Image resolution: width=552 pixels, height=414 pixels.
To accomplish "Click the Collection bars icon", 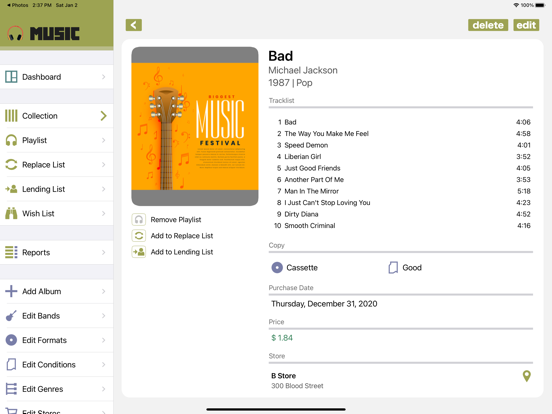I will 11,116.
